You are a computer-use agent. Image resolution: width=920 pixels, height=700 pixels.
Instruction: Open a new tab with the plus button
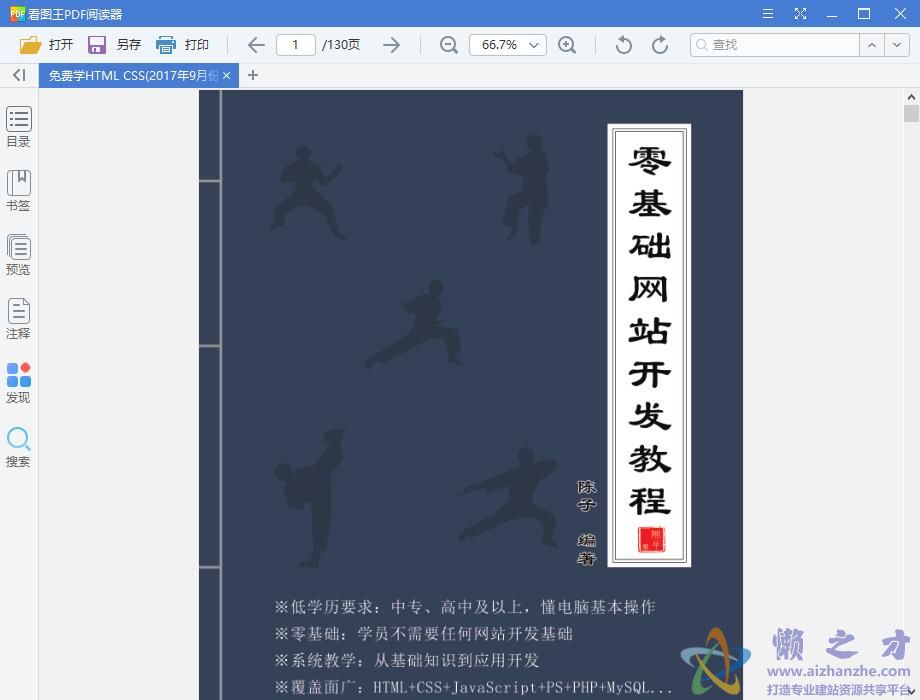(x=253, y=75)
